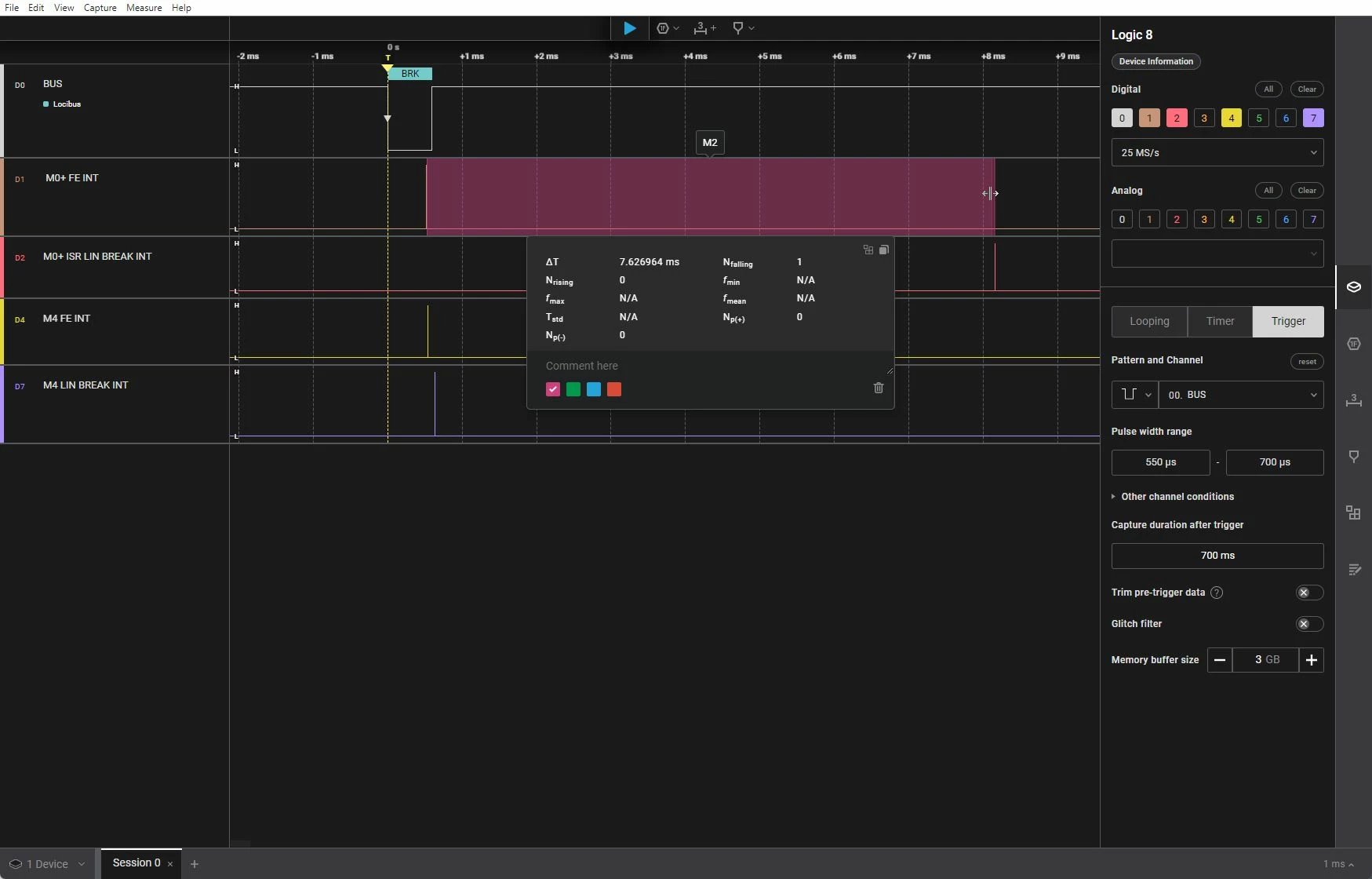Open the Analyzers panel in right sidebar
The height and width of the screenshot is (879, 1372).
1353,344
